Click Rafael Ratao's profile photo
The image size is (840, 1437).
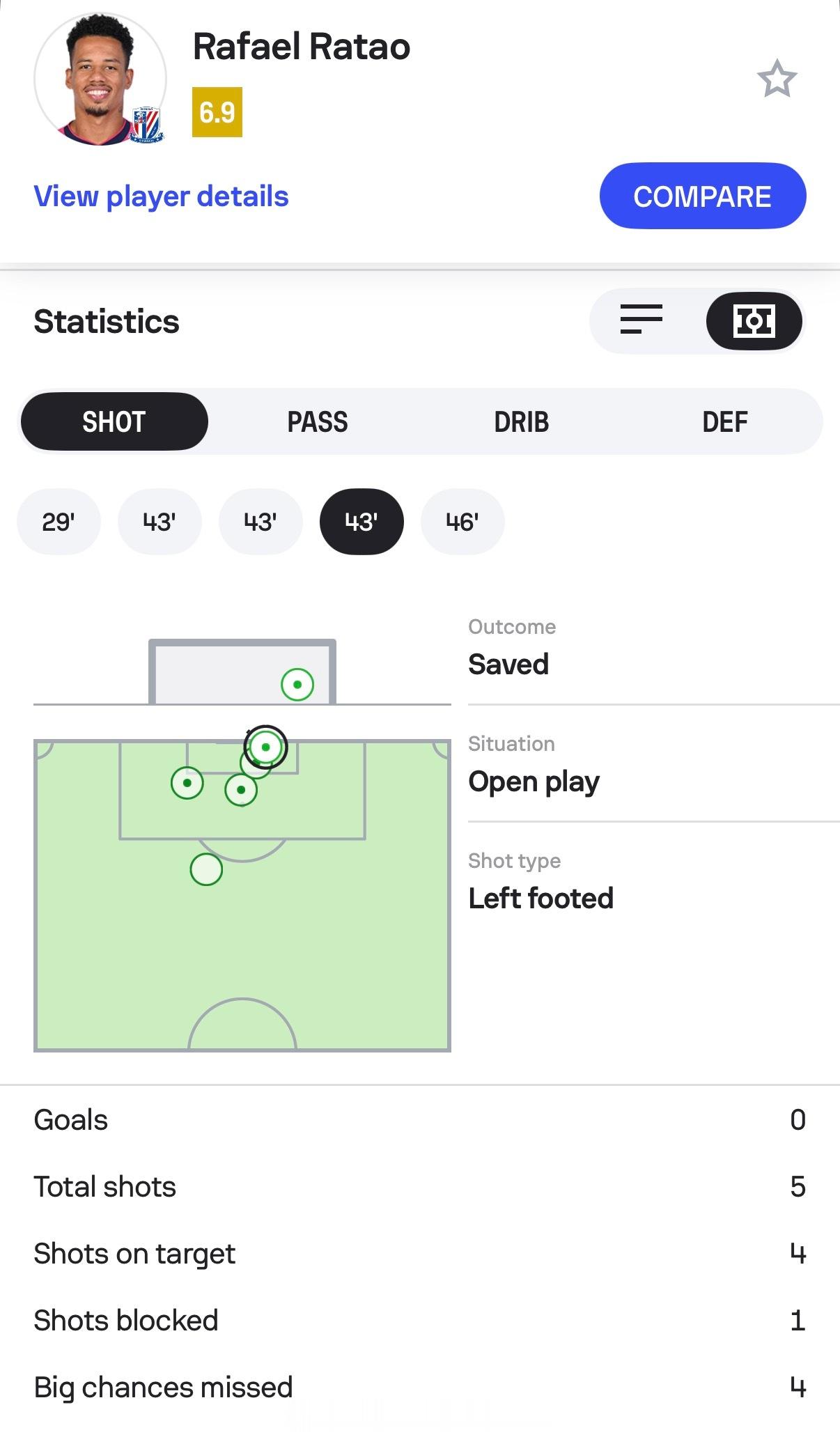click(x=100, y=79)
